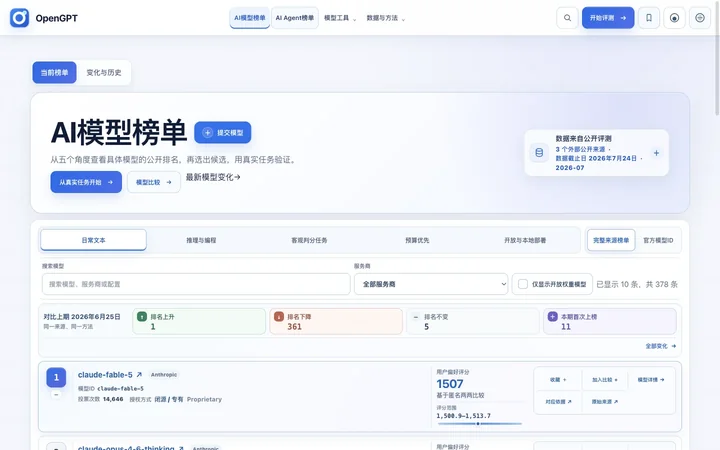This screenshot has height=450, width=720.
Task: Click the red 排名下降 arrow icon
Action: point(279,316)
